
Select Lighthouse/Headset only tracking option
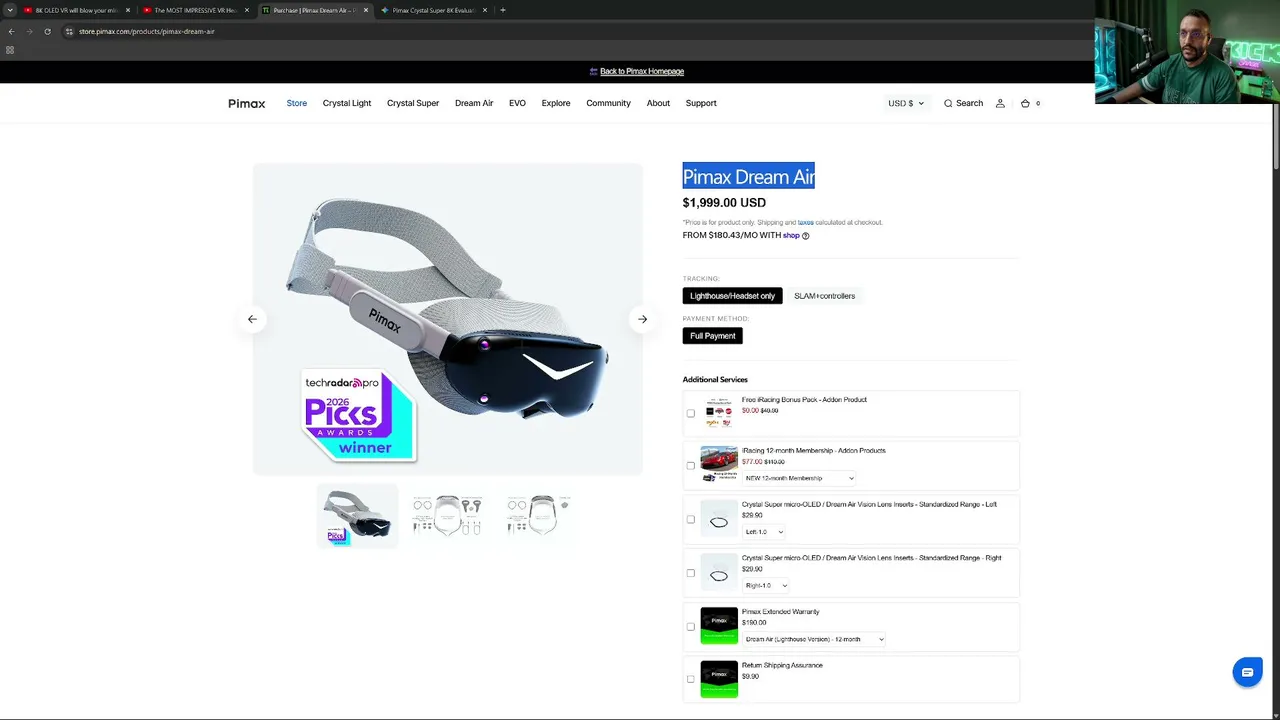click(x=732, y=296)
